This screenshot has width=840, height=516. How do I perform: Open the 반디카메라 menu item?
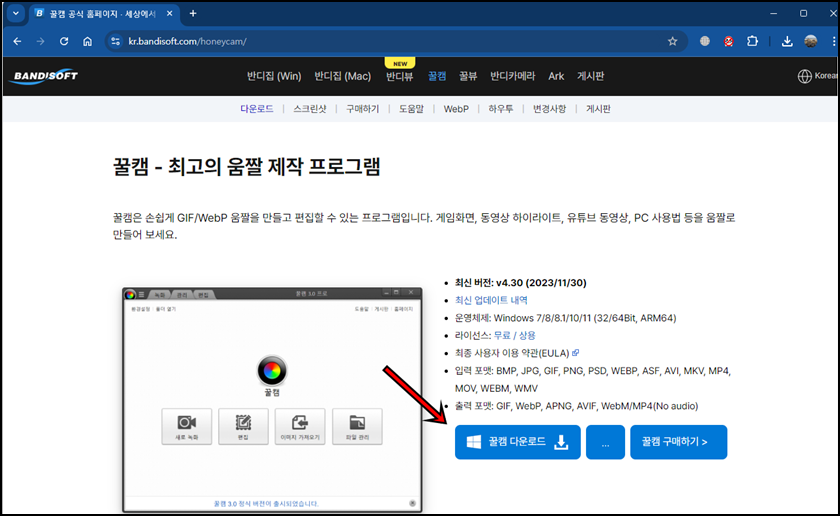point(512,76)
